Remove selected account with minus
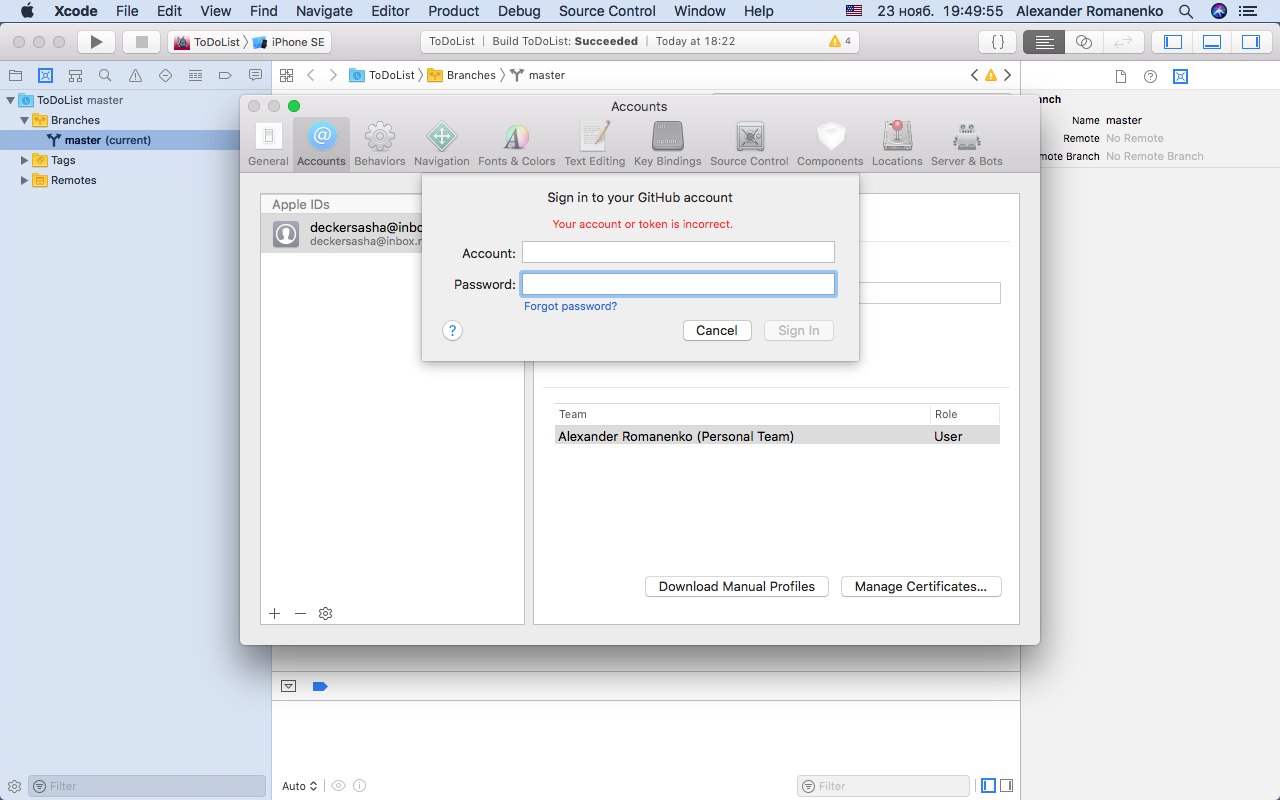 (x=300, y=613)
